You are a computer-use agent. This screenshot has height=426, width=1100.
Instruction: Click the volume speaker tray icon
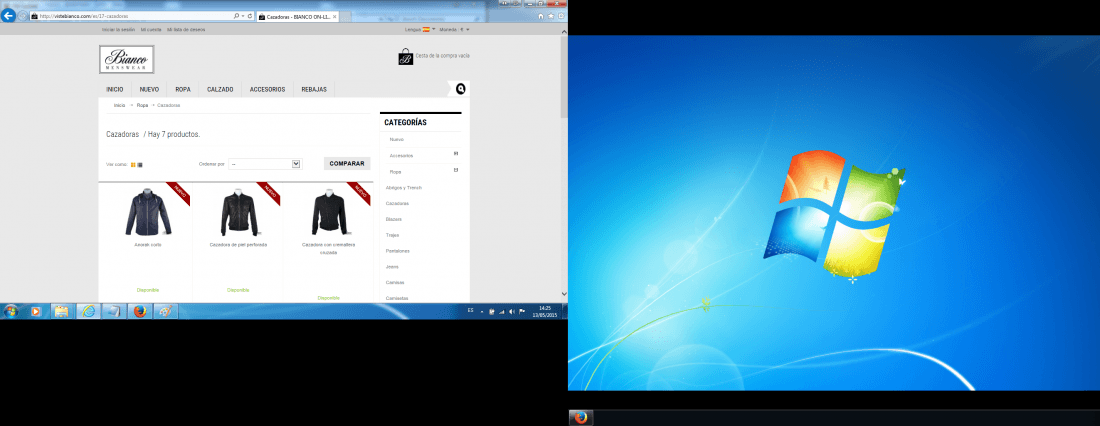pos(511,312)
